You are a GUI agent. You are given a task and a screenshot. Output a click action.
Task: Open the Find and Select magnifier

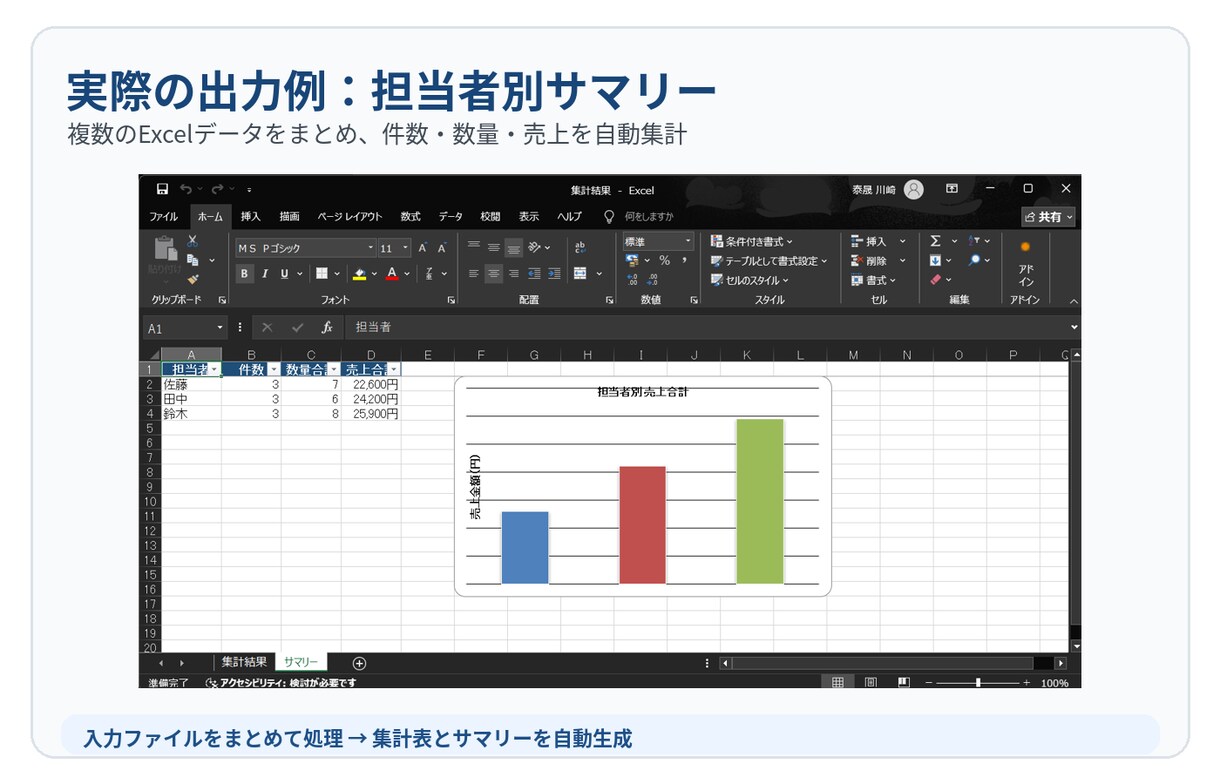click(974, 260)
